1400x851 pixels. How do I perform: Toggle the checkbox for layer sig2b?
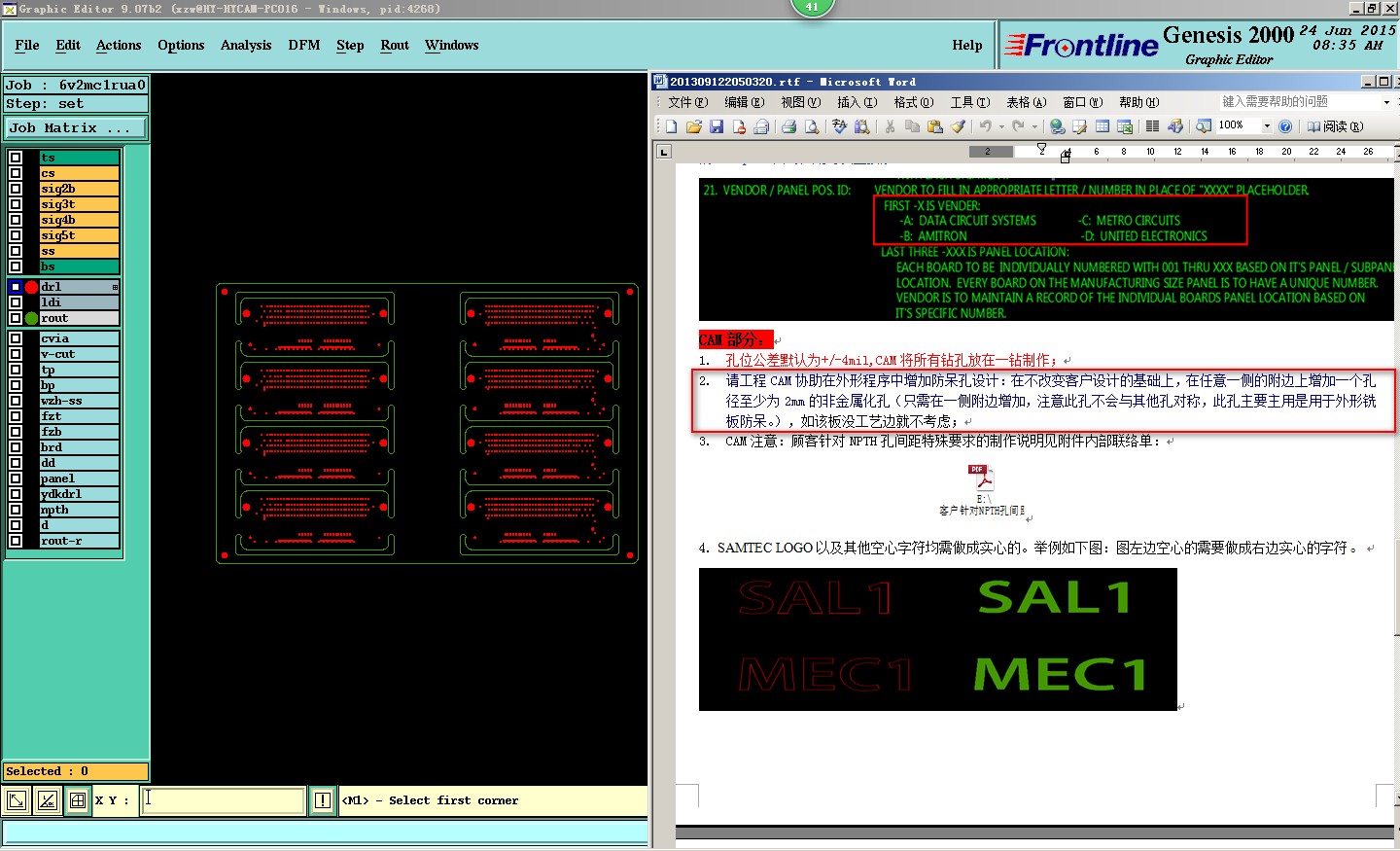(16, 189)
